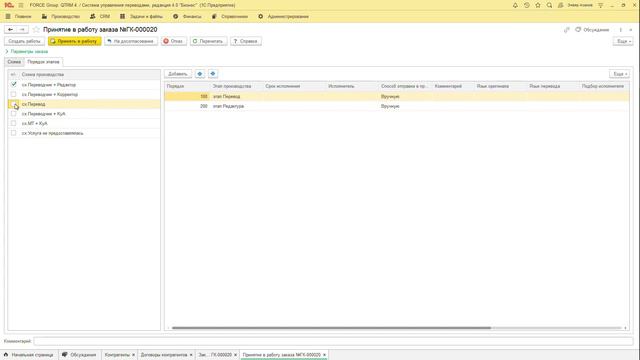Move stage down with the arrow icon
This screenshot has height=360, width=640.
coord(213,74)
